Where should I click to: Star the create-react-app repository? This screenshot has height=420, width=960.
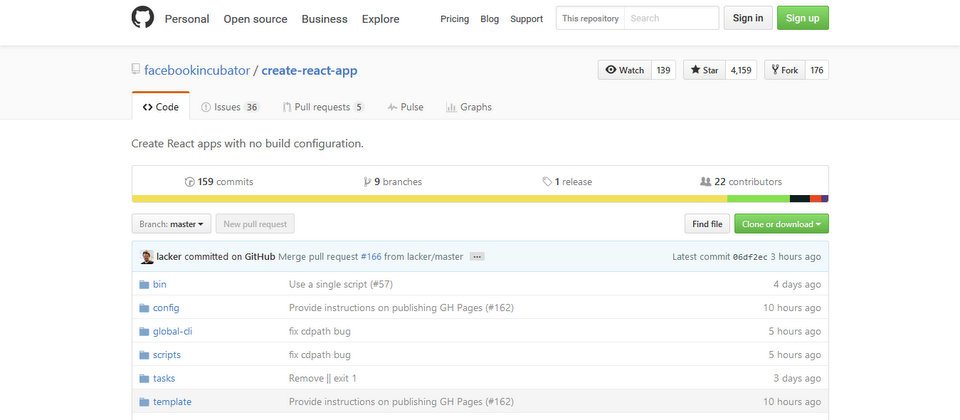click(705, 70)
